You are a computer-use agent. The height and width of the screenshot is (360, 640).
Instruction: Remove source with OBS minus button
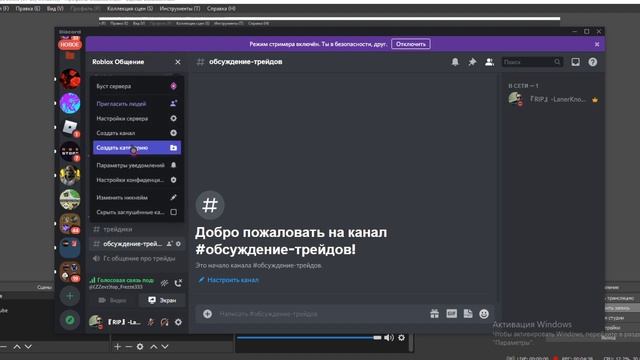tap(129, 347)
